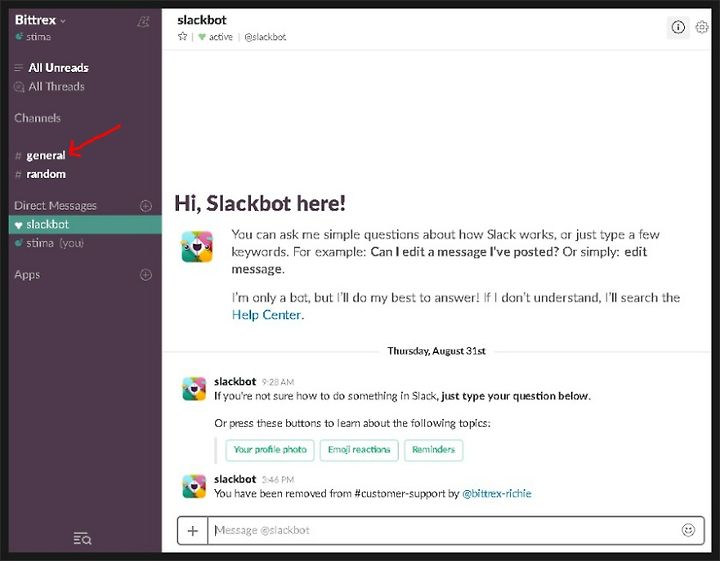Select slackbot direct message
The image size is (720, 561).
pyautogui.click(x=85, y=224)
